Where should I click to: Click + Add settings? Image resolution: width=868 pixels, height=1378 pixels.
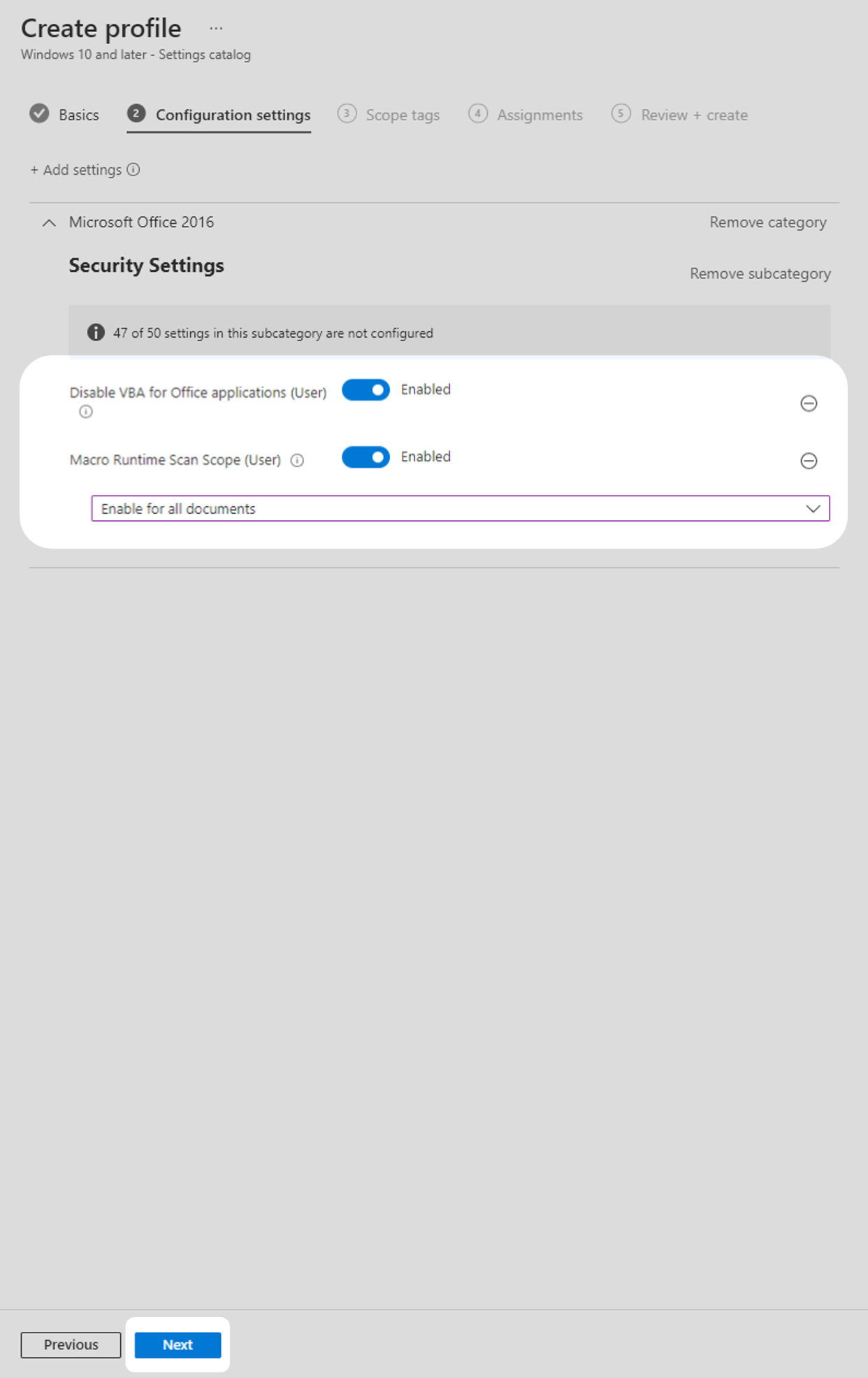pos(75,170)
